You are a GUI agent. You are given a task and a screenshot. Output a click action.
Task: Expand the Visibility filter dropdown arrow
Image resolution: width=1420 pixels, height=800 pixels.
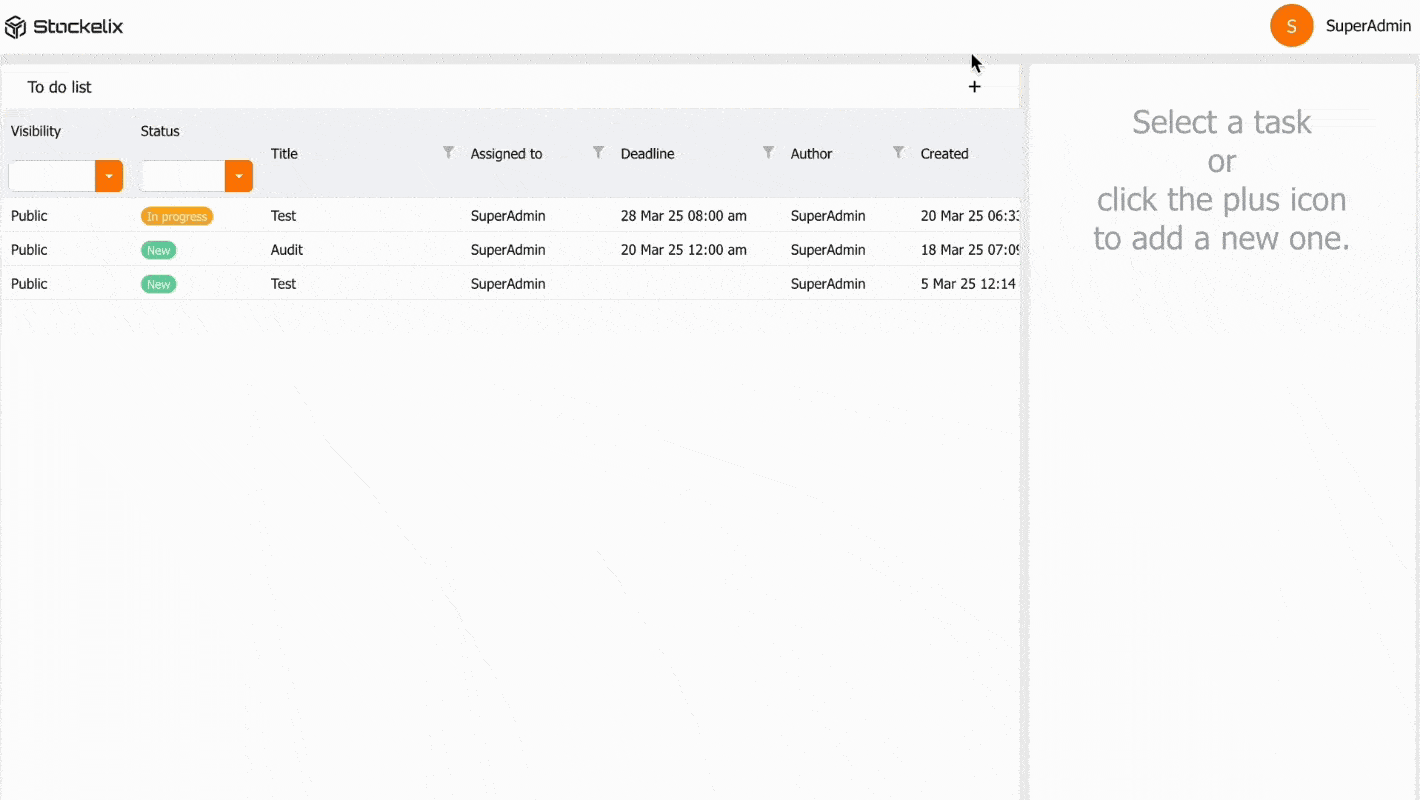point(109,176)
